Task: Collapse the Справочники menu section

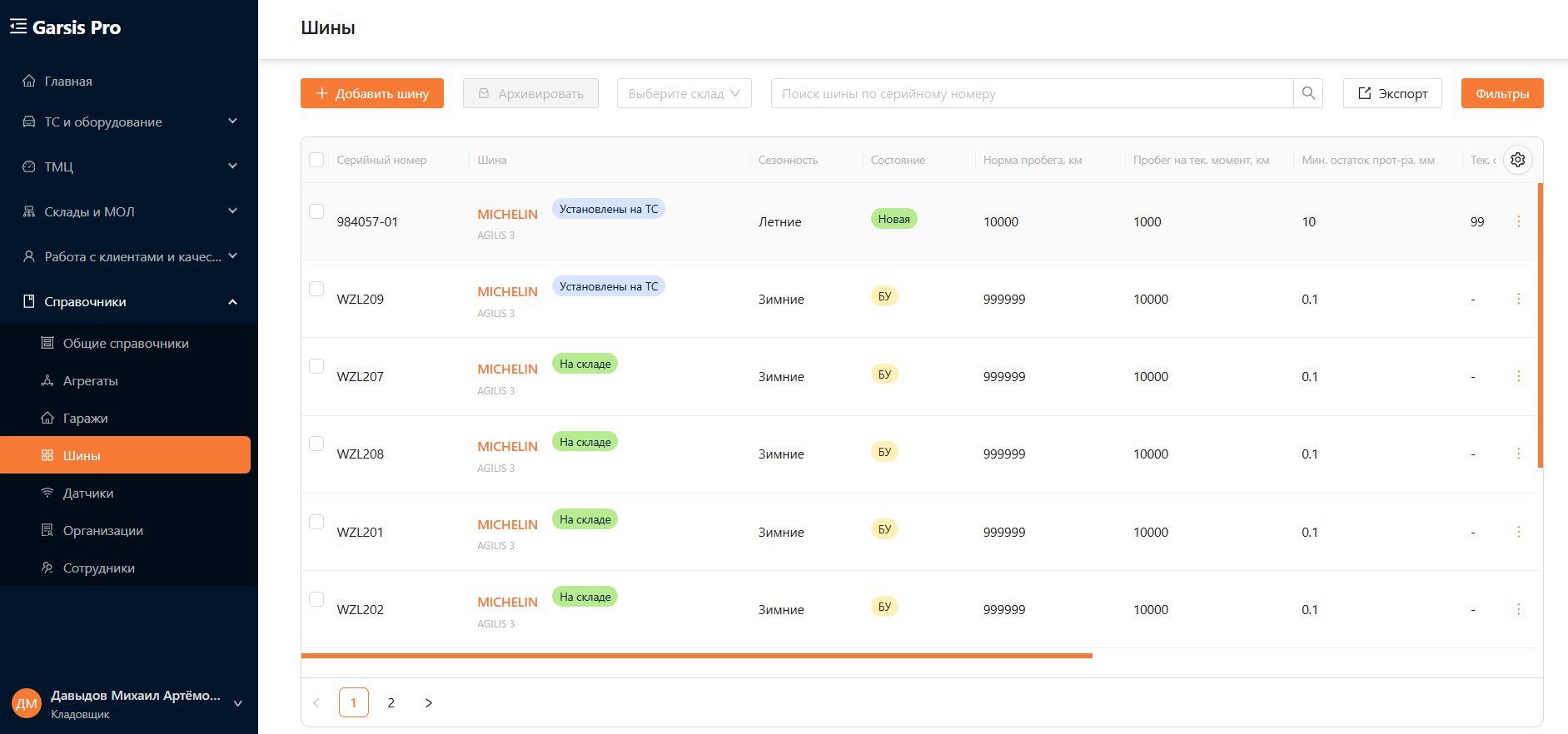Action: [129, 301]
